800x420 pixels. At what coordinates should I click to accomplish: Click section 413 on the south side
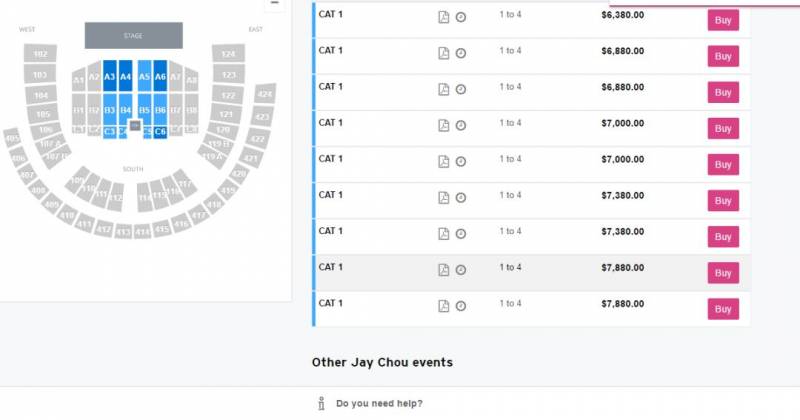123,232
